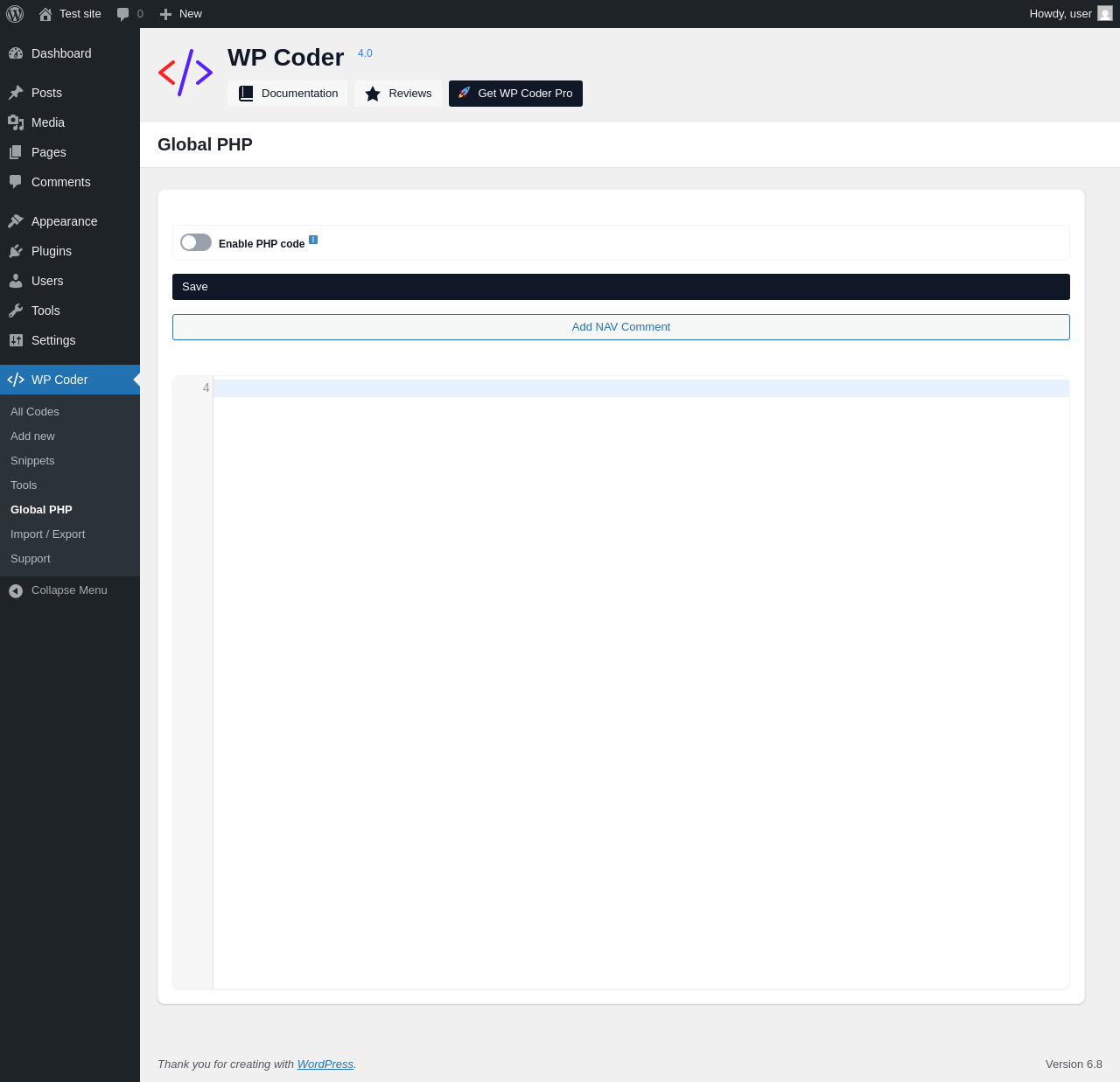This screenshot has width=1120, height=1082.
Task: Click the Global PHP page heading
Action: click(205, 144)
